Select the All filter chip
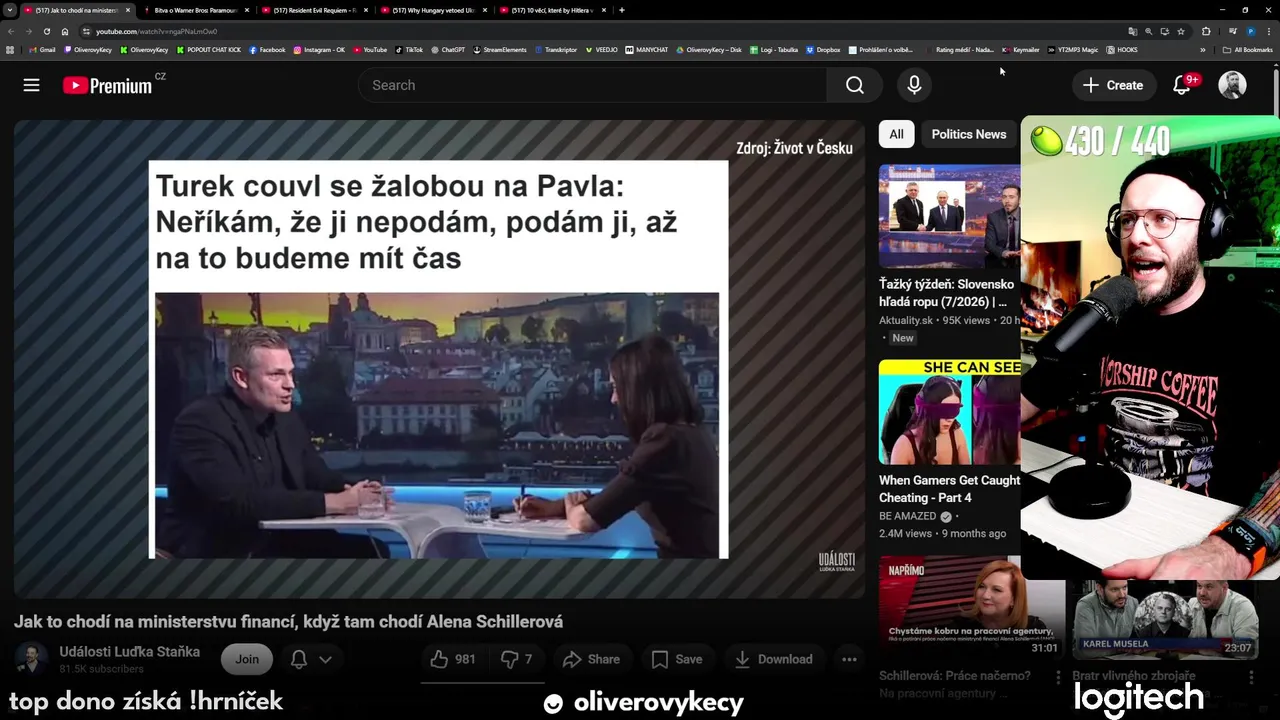Viewport: 1280px width, 720px height. [896, 134]
